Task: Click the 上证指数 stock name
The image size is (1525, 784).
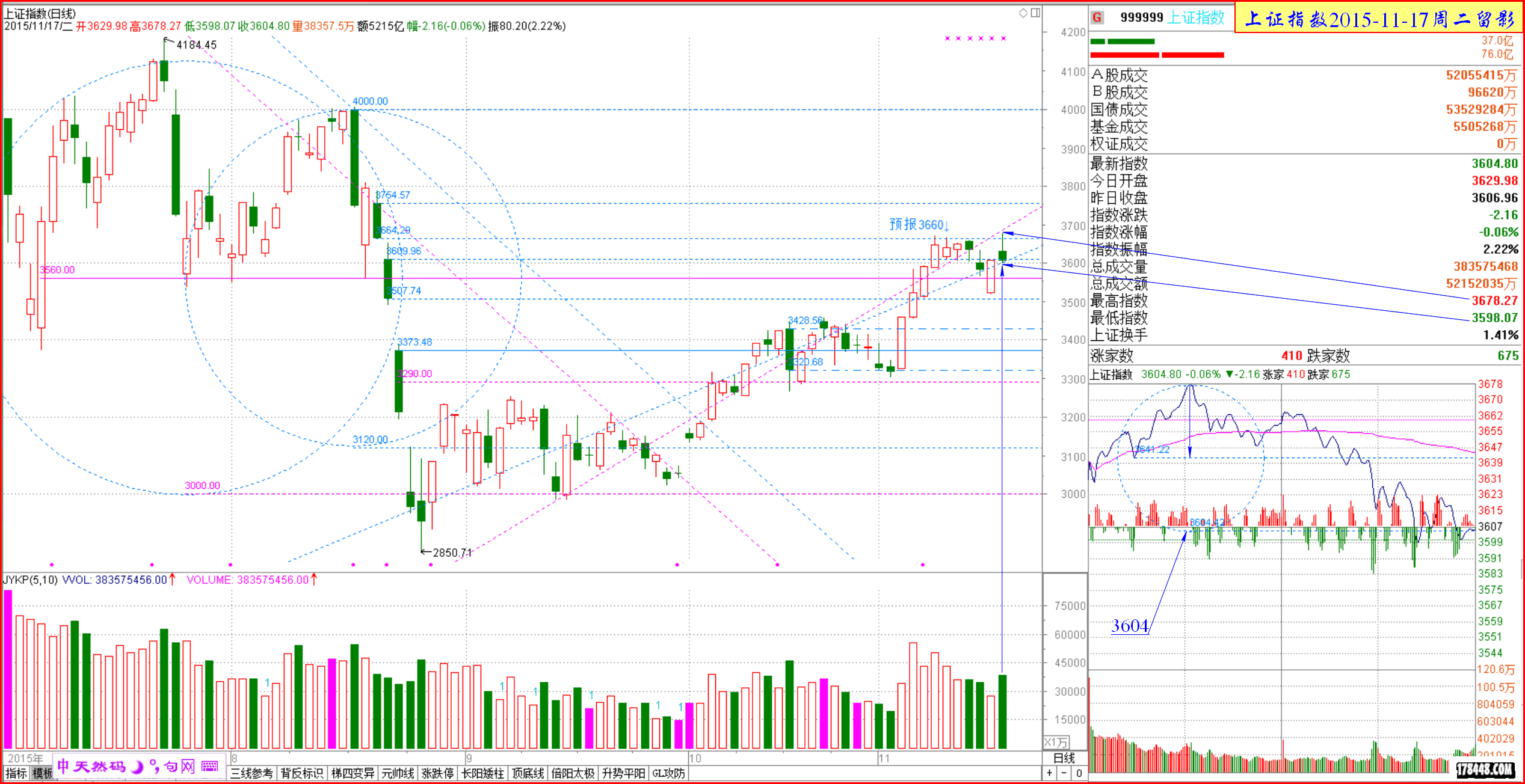Action: tap(1196, 18)
